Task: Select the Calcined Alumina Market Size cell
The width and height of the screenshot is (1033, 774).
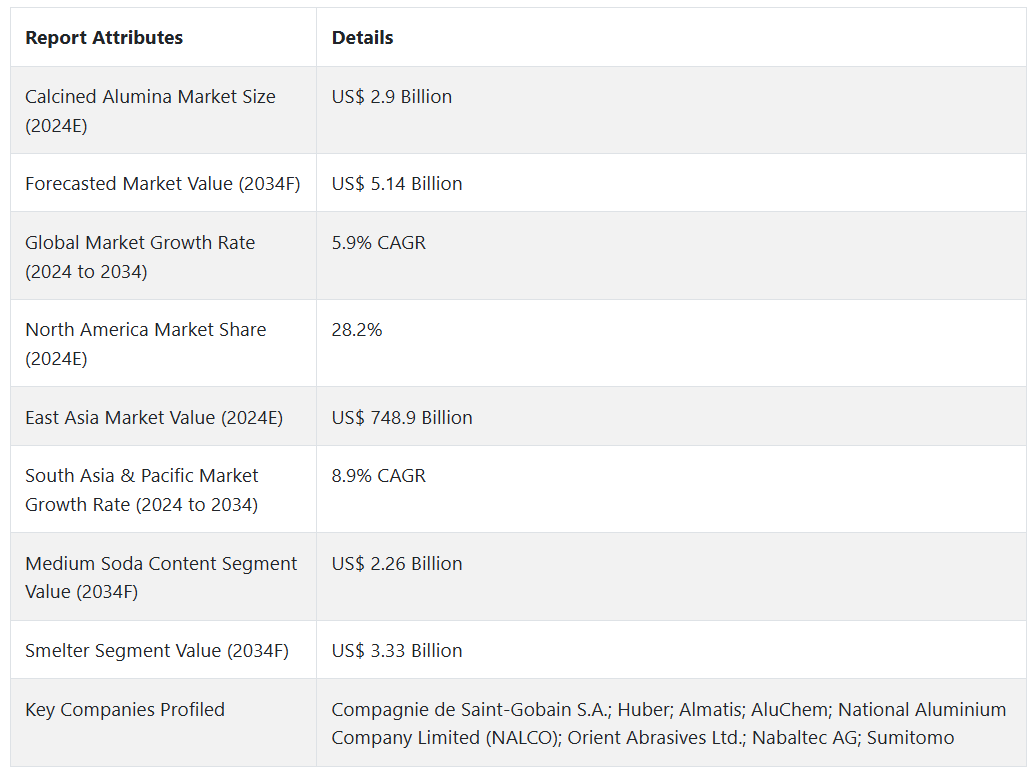Action: 150,111
